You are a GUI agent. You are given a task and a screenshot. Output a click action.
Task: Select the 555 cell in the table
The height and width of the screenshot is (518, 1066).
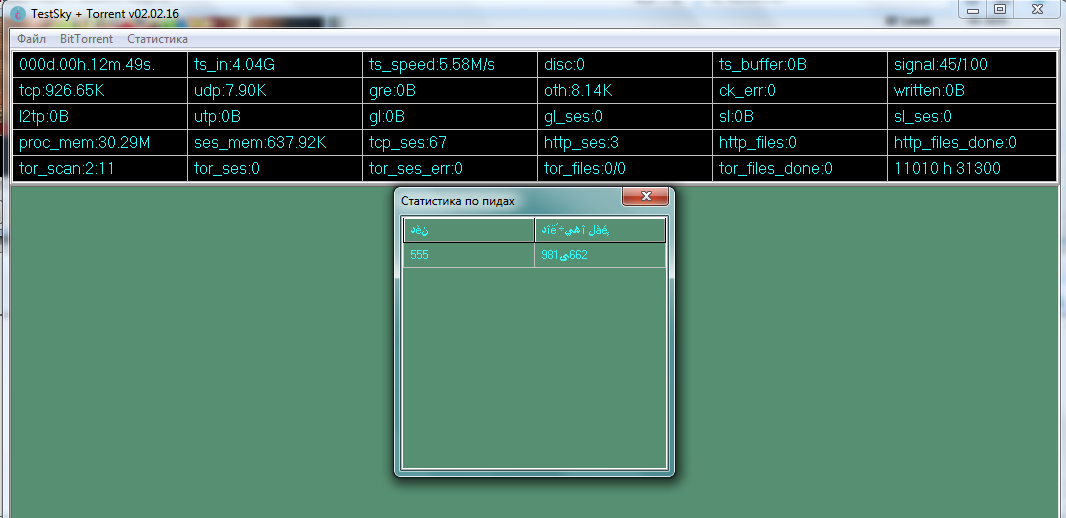tap(468, 255)
